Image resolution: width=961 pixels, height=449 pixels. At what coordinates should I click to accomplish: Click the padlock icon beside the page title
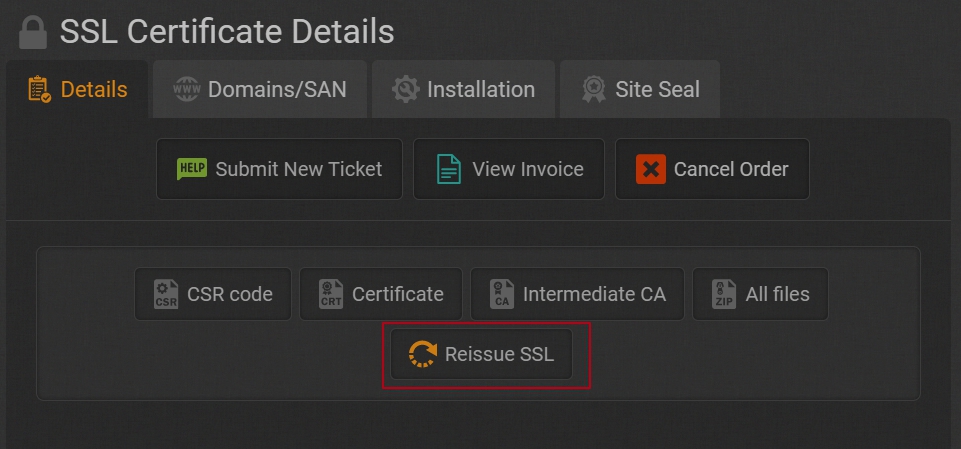(33, 32)
